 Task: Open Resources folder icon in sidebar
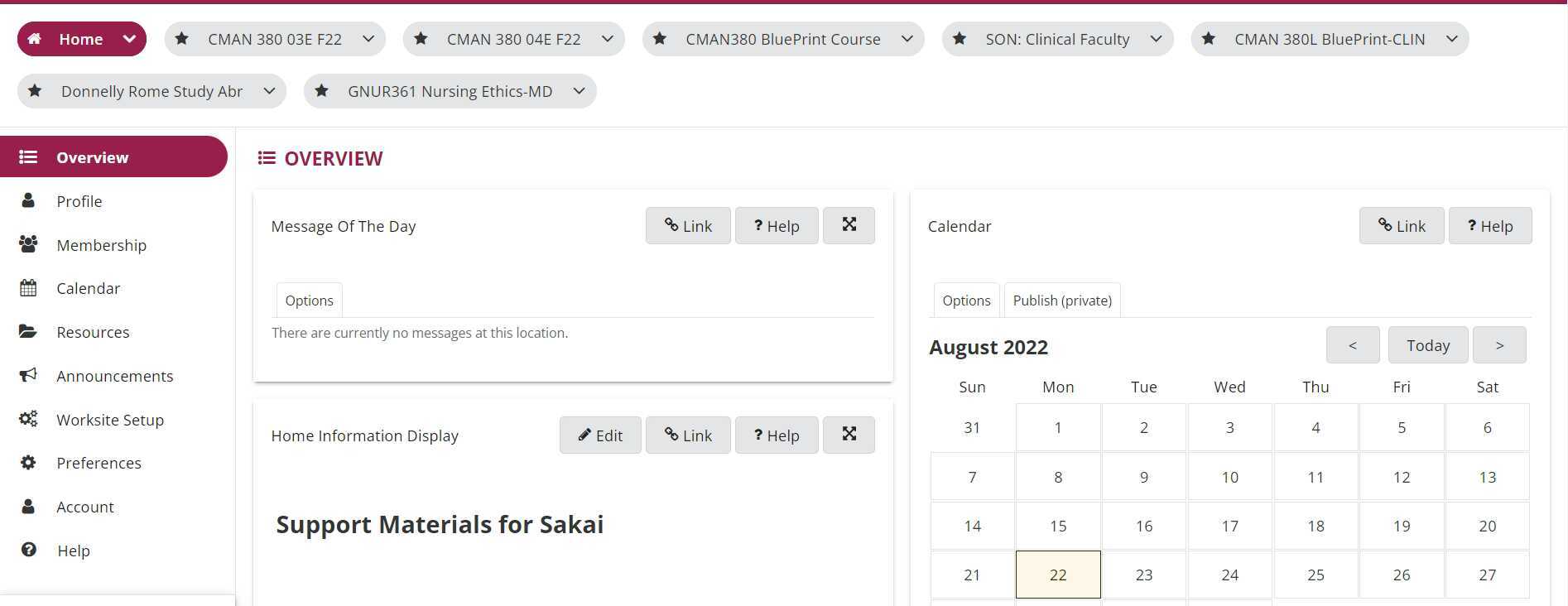point(28,331)
